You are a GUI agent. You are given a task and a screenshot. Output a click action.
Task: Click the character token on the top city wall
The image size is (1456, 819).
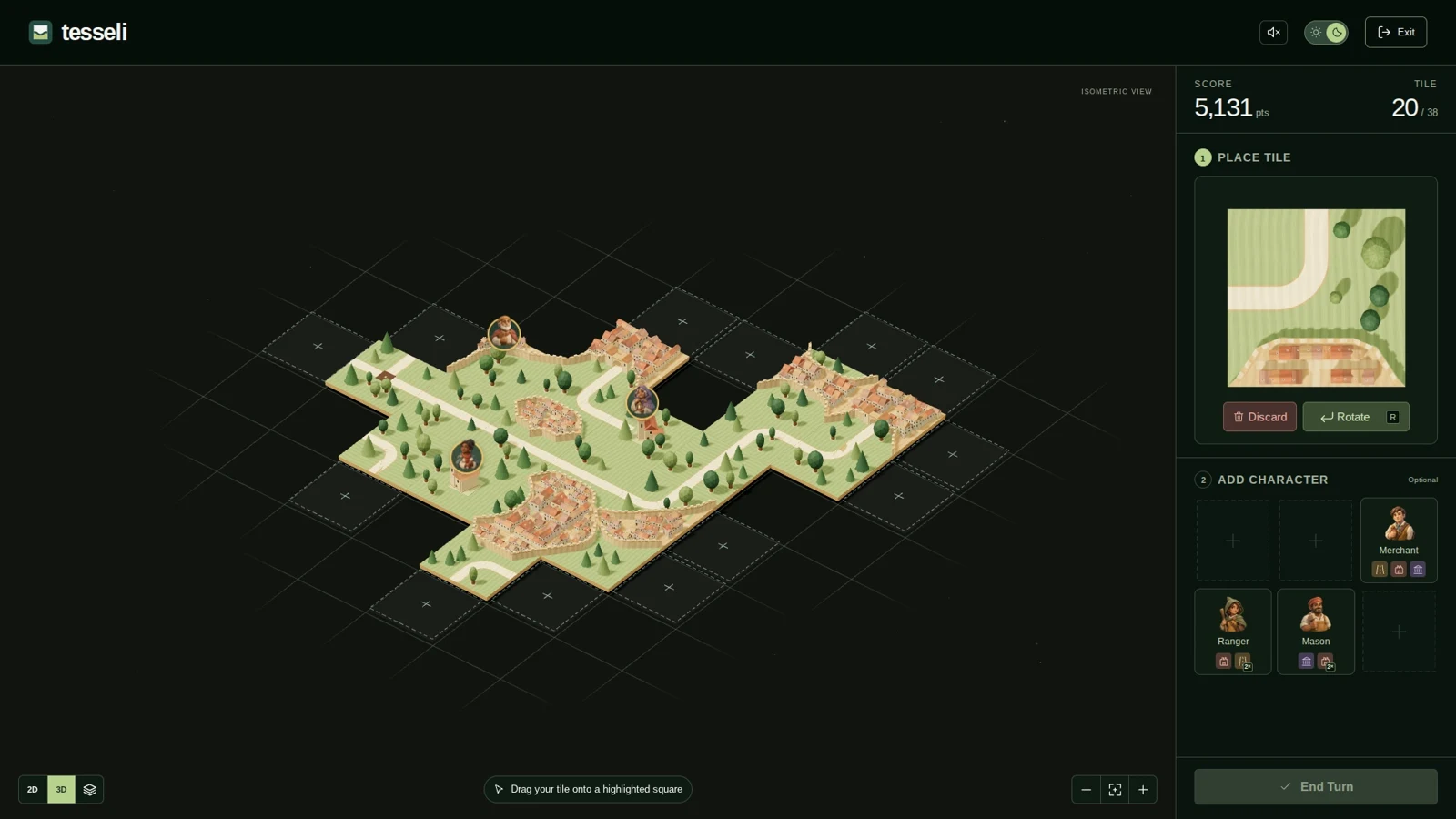(x=504, y=333)
